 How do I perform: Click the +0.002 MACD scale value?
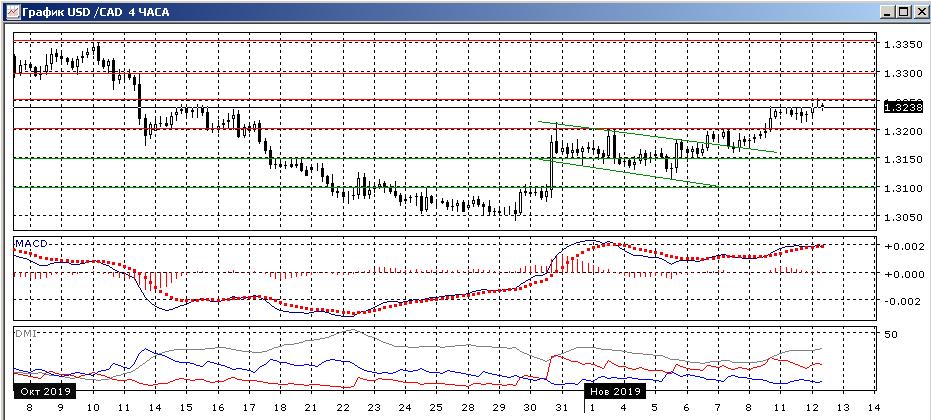point(901,246)
